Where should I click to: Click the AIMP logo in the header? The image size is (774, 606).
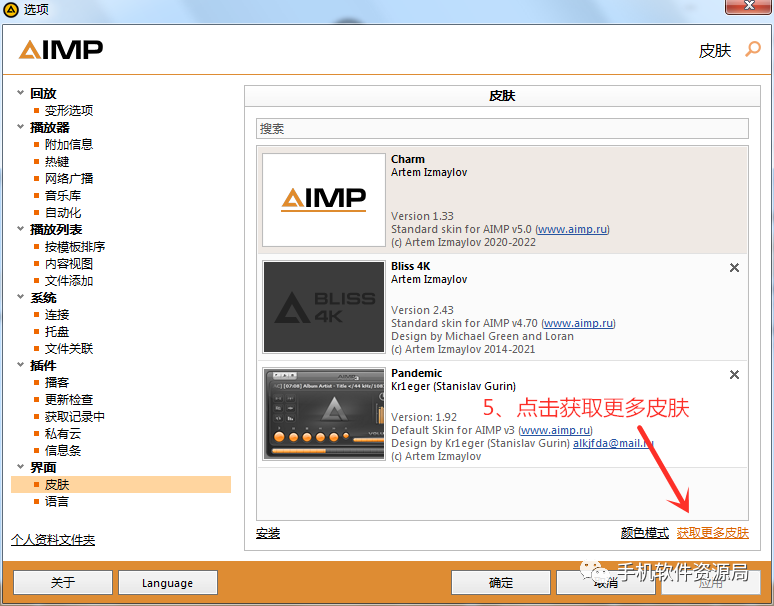[61, 50]
